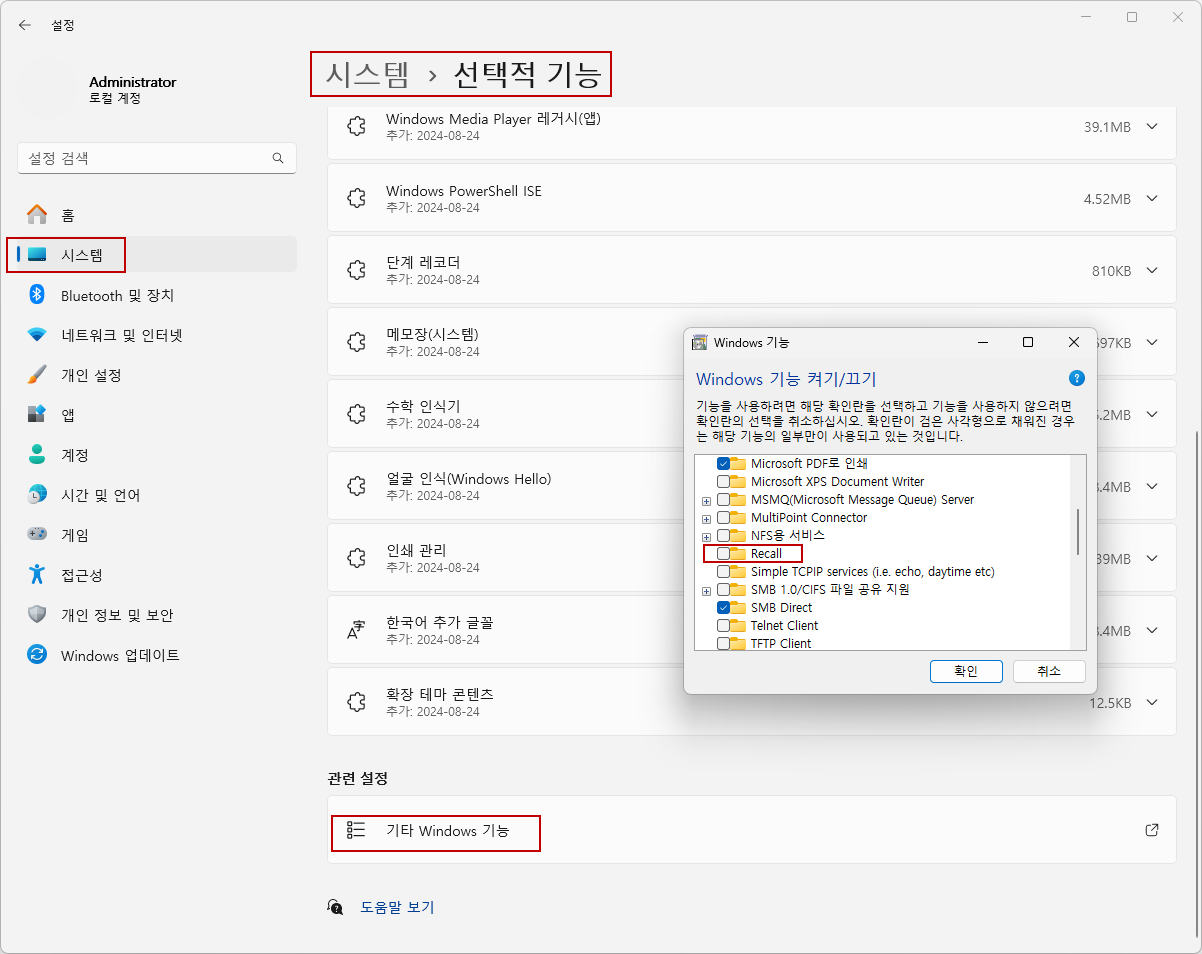This screenshot has width=1202, height=954.
Task: Click puzzle icon beside 수학 인식기
Action: [x=355, y=415]
